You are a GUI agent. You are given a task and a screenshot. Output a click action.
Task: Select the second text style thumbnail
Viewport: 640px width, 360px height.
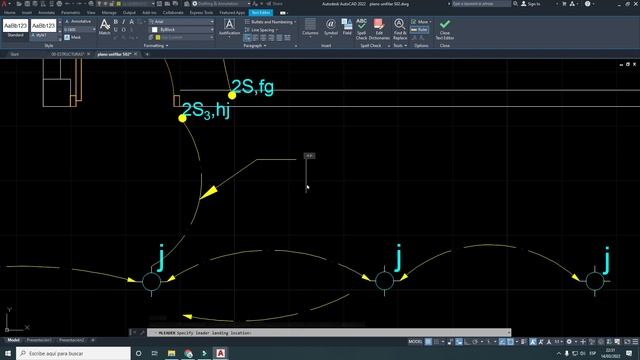click(x=43, y=28)
